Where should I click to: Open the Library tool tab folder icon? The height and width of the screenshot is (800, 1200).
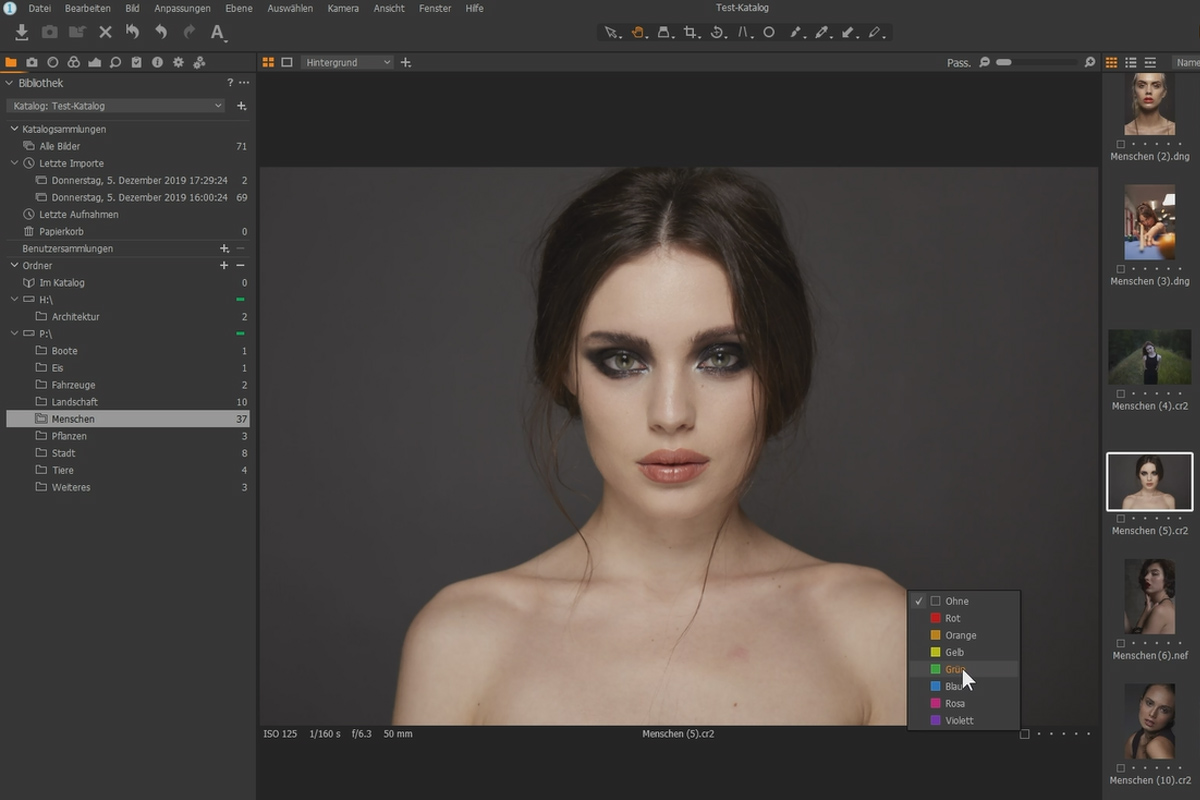click(11, 62)
